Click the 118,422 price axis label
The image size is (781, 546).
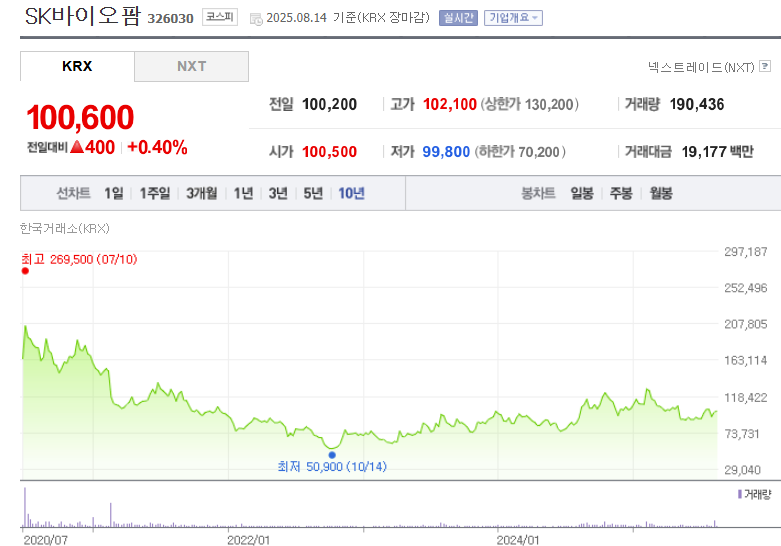746,398
